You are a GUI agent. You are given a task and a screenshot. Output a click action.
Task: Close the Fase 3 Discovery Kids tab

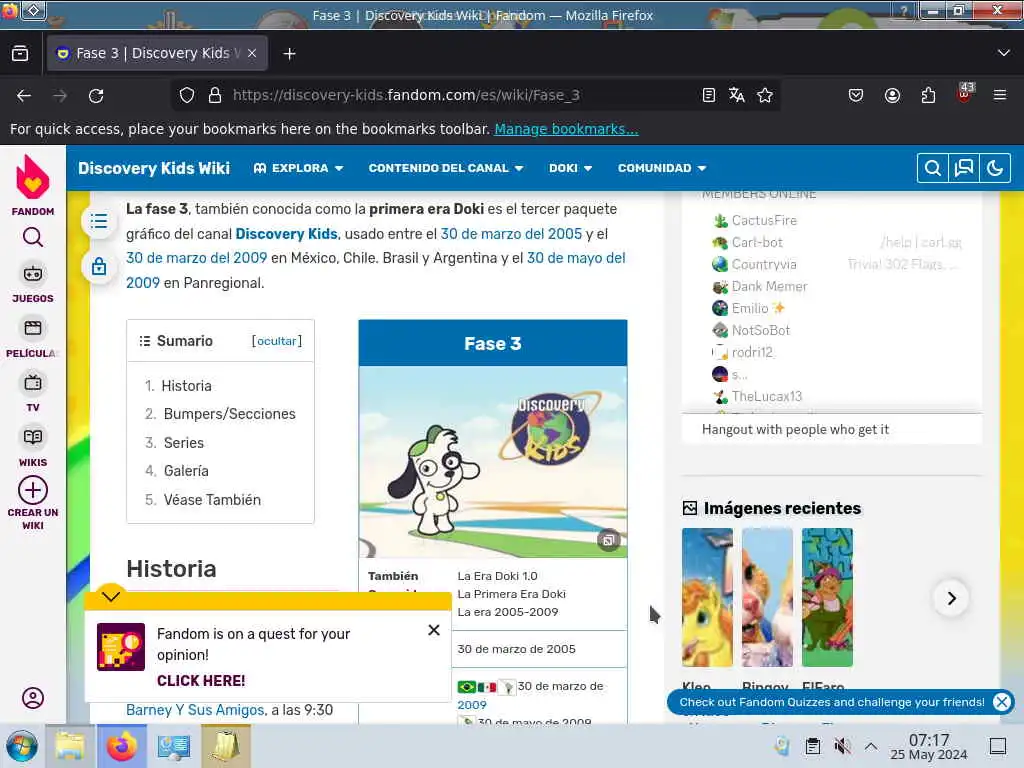(252, 54)
